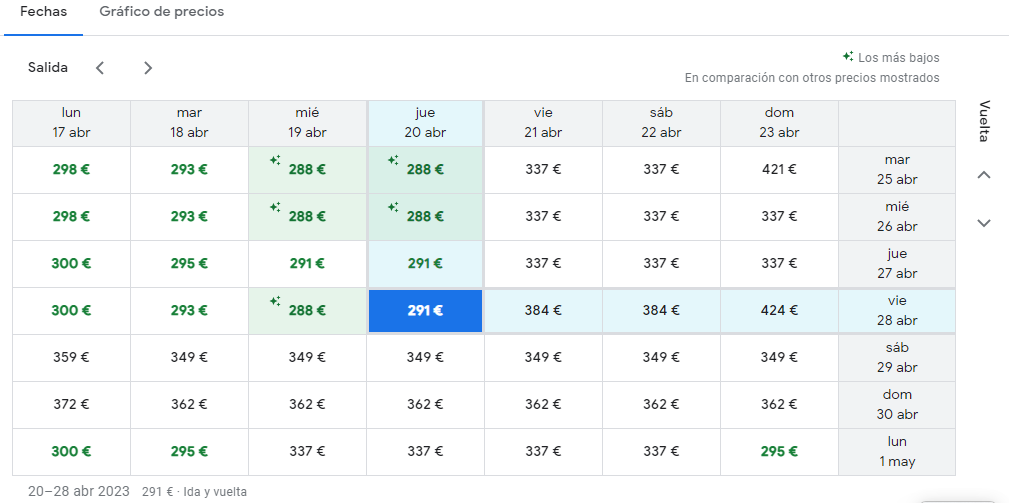Click the mar 18 abr column header
Screen dimensions: 1009x503
pyautogui.click(x=189, y=123)
